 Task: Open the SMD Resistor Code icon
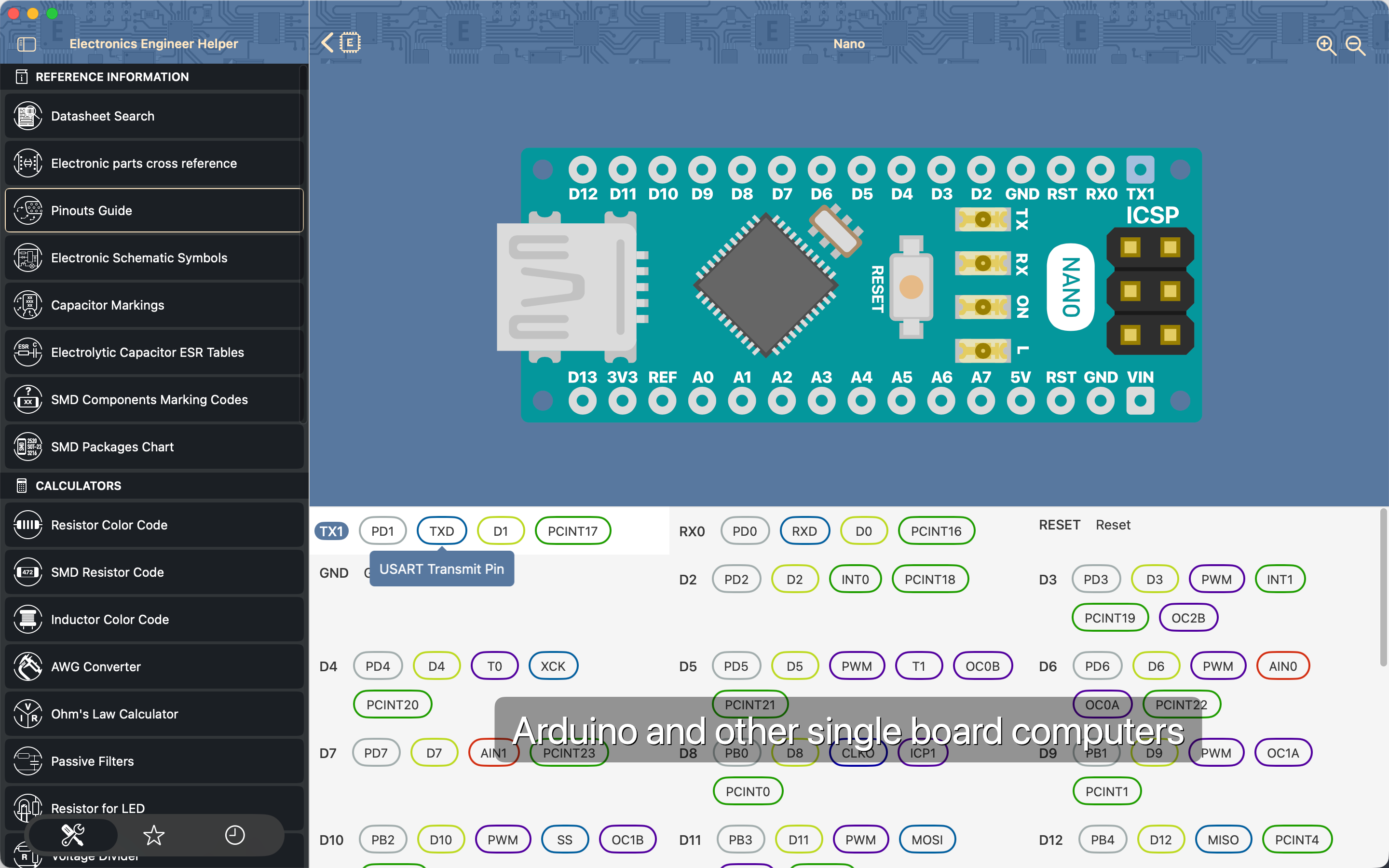pyautogui.click(x=27, y=572)
